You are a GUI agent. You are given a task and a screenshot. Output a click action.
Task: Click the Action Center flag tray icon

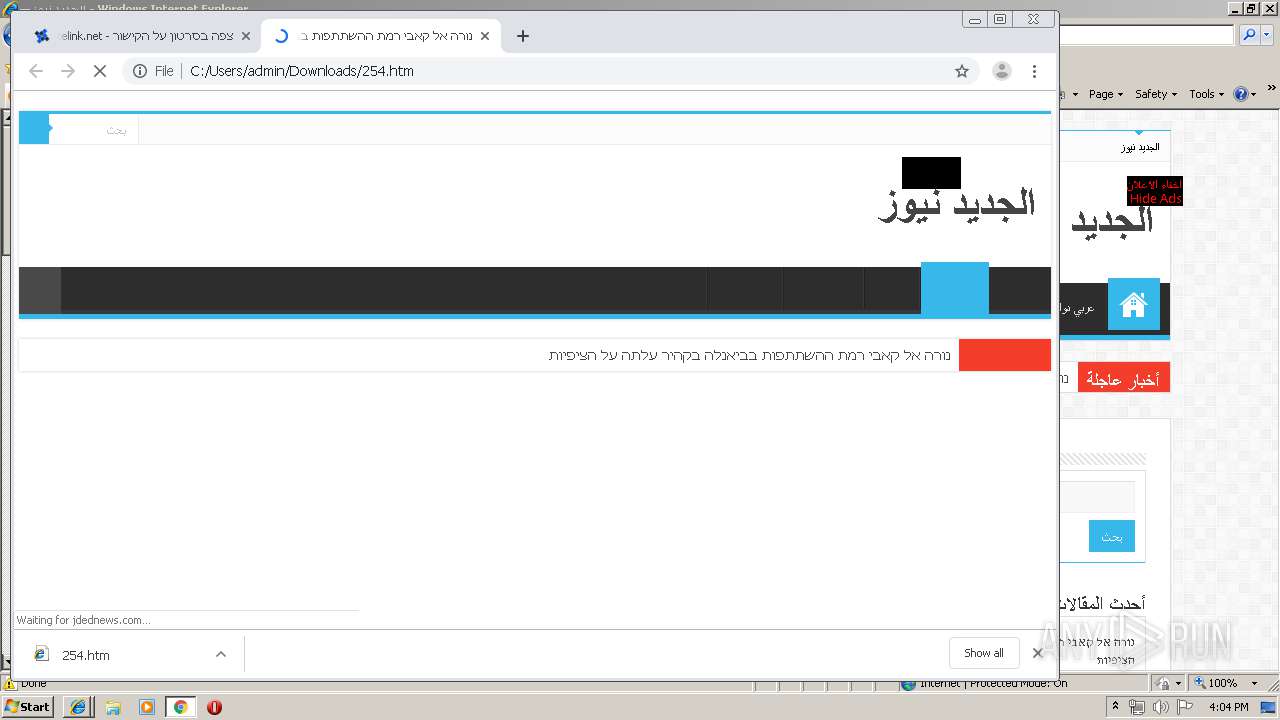[x=1183, y=707]
